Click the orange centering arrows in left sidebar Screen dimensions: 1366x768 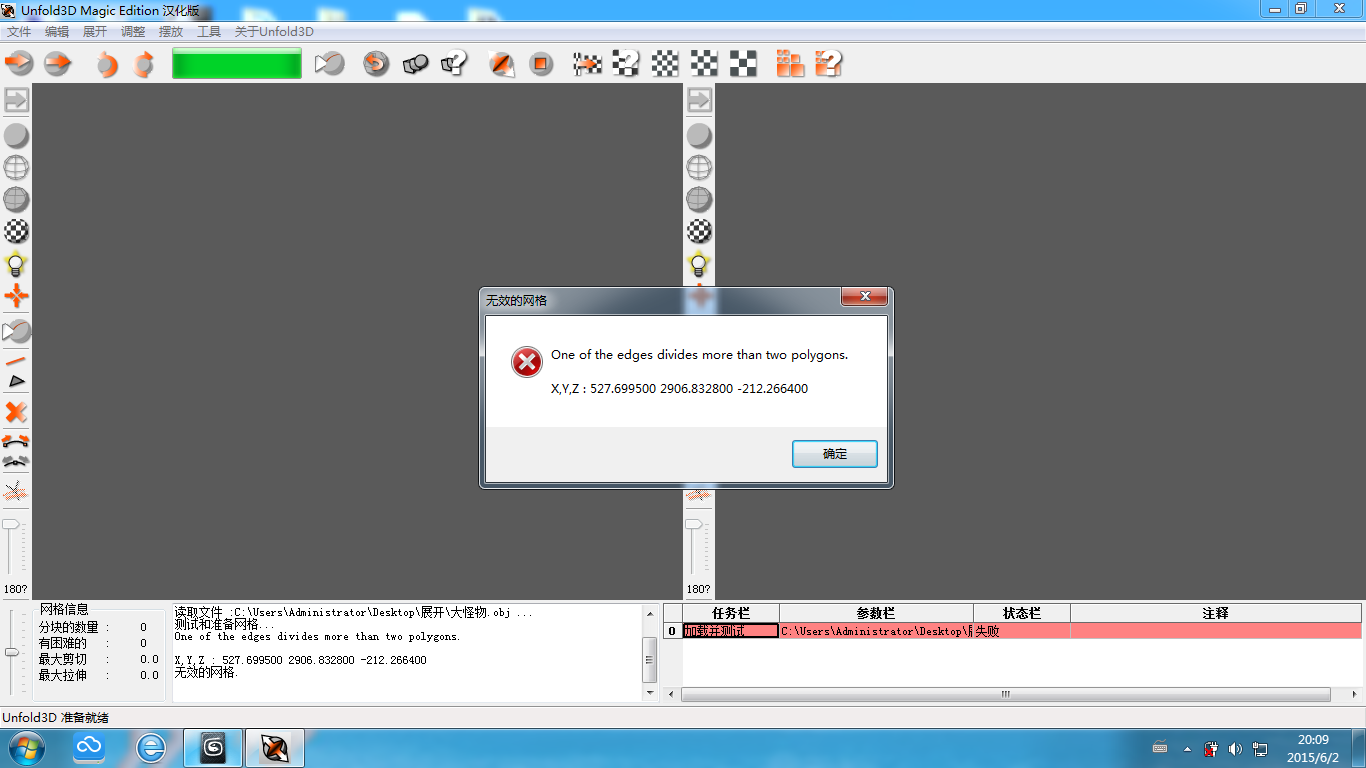tap(16, 296)
